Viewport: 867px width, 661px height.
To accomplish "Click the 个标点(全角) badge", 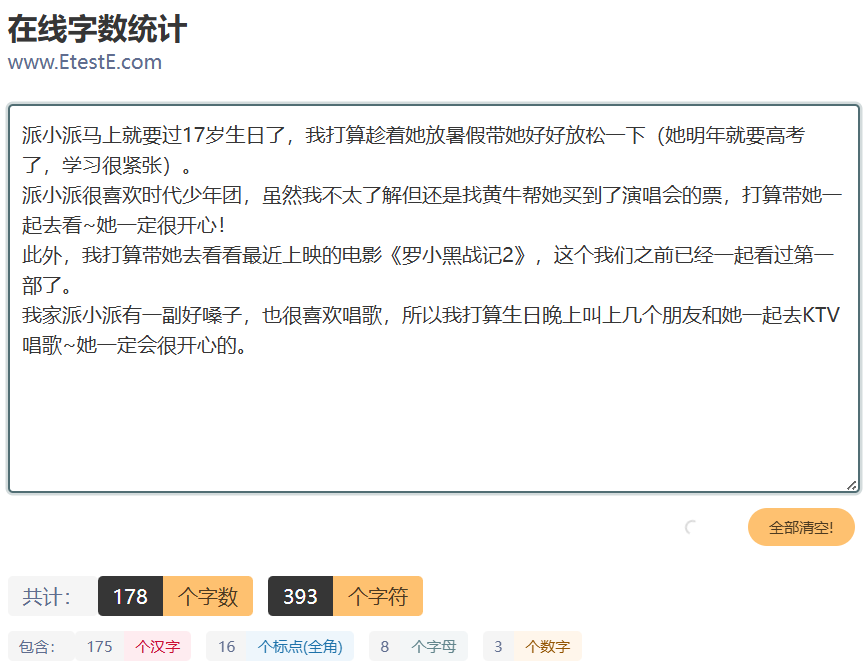I will [x=300, y=646].
